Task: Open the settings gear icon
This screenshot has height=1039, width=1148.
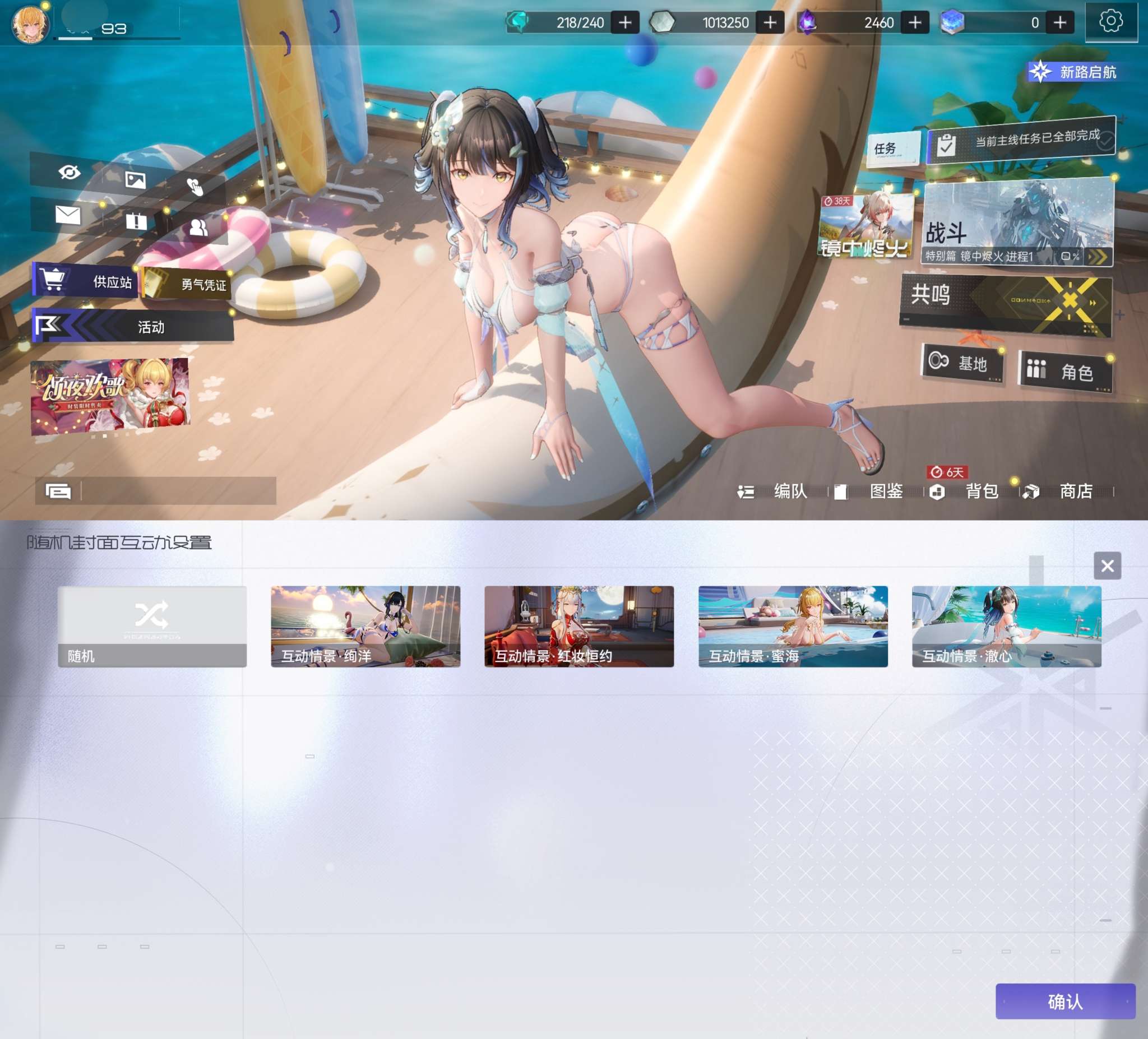Action: click(x=1110, y=22)
